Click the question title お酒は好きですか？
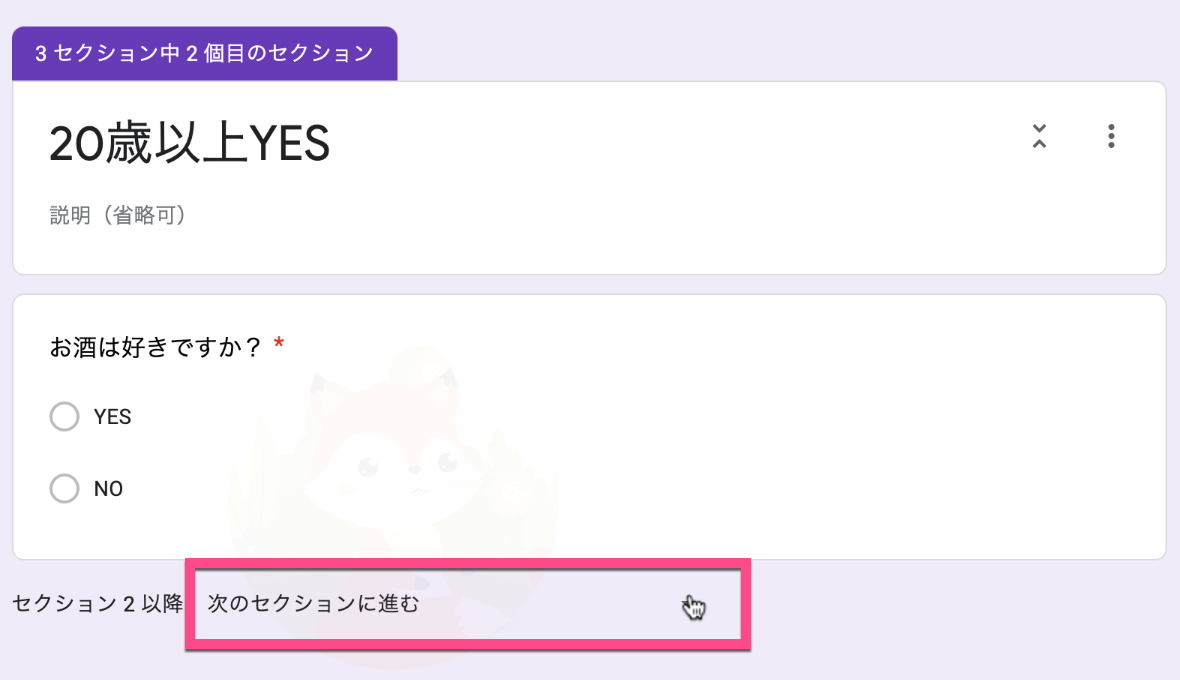This screenshot has width=1180, height=680. pos(156,347)
